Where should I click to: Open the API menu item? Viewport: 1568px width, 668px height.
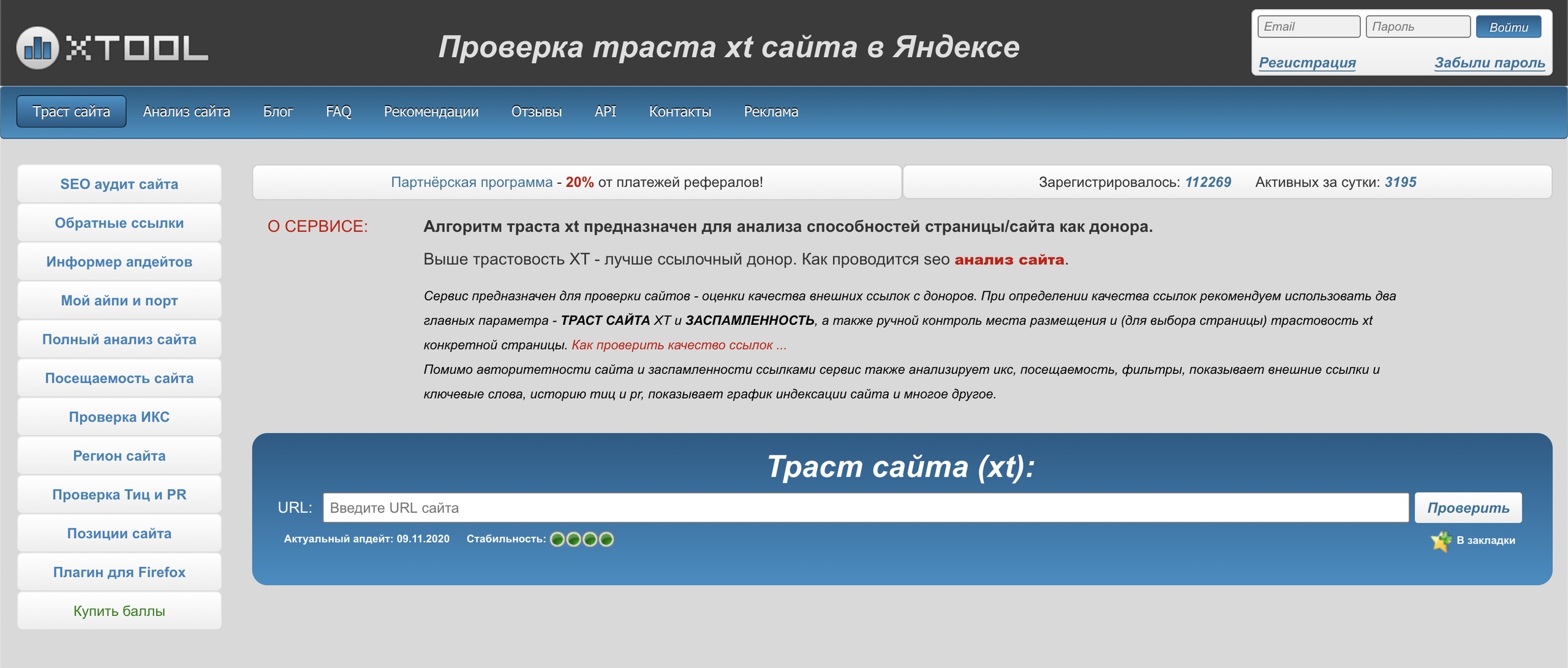(x=605, y=112)
